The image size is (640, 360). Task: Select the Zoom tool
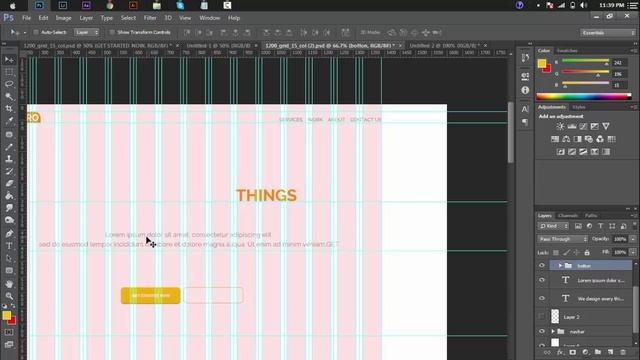tap(9, 296)
